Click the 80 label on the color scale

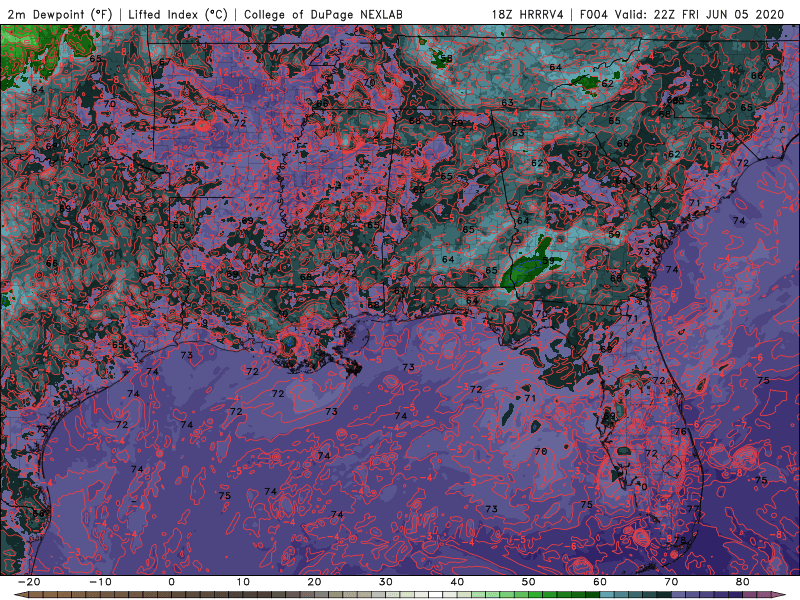(x=743, y=582)
